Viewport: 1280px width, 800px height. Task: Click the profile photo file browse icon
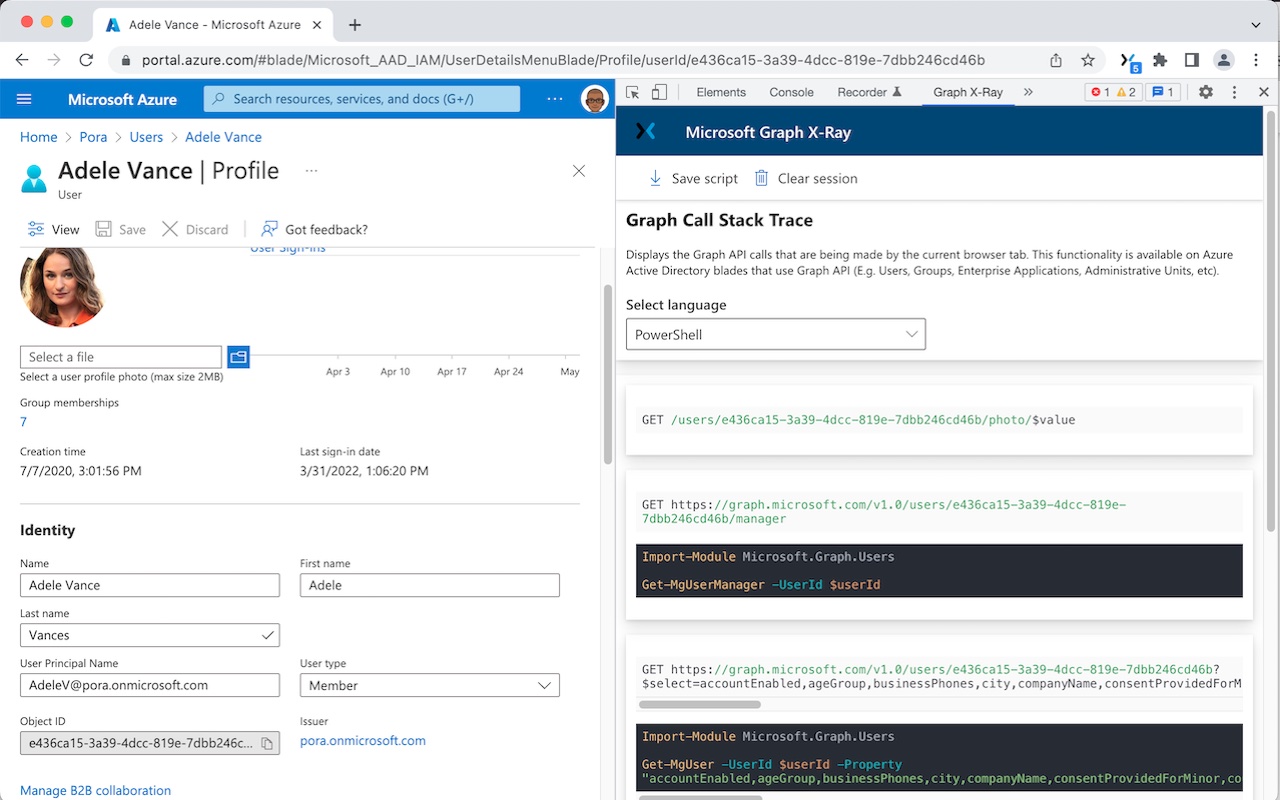pos(238,357)
